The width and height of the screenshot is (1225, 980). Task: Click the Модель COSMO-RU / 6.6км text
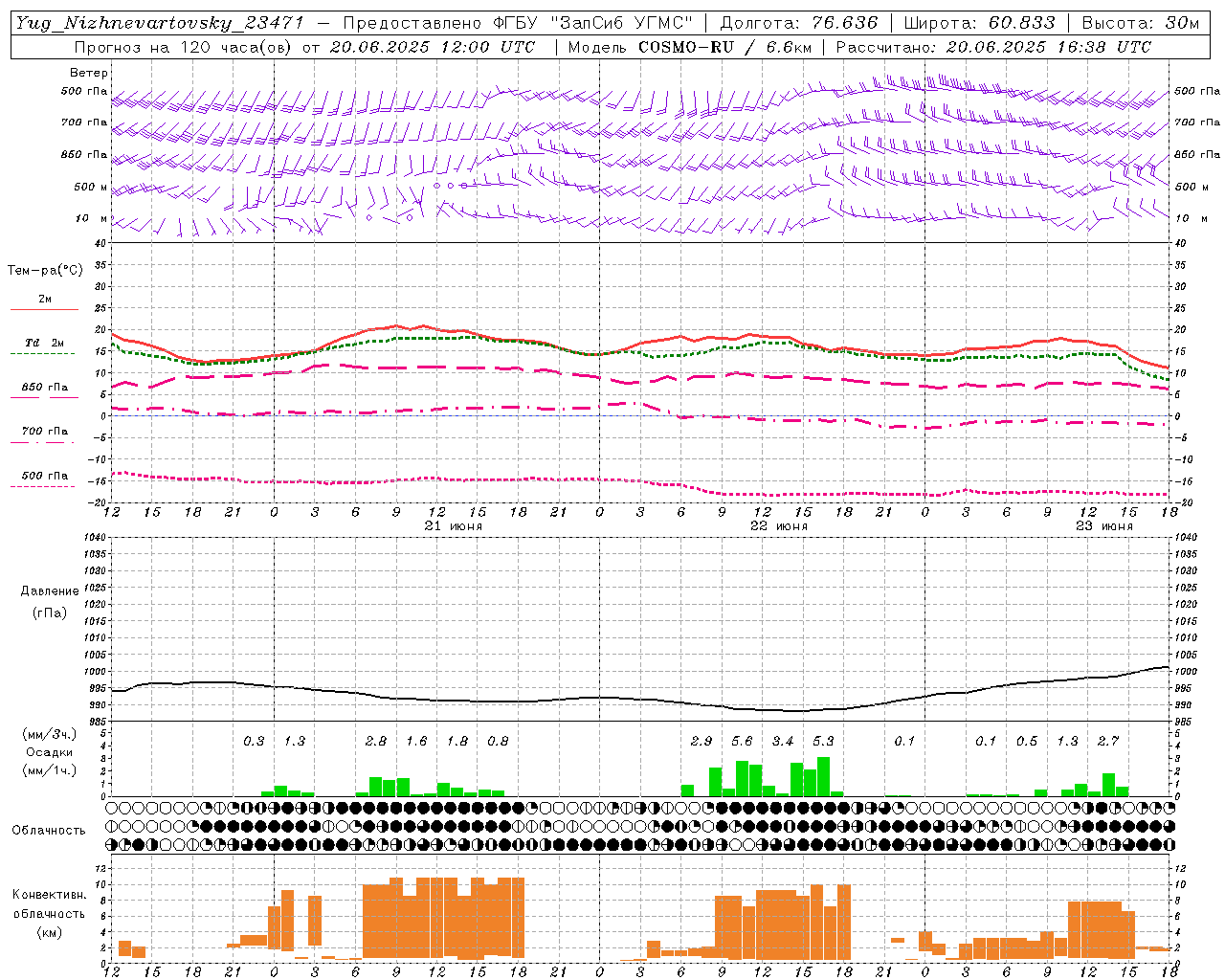pos(690,47)
